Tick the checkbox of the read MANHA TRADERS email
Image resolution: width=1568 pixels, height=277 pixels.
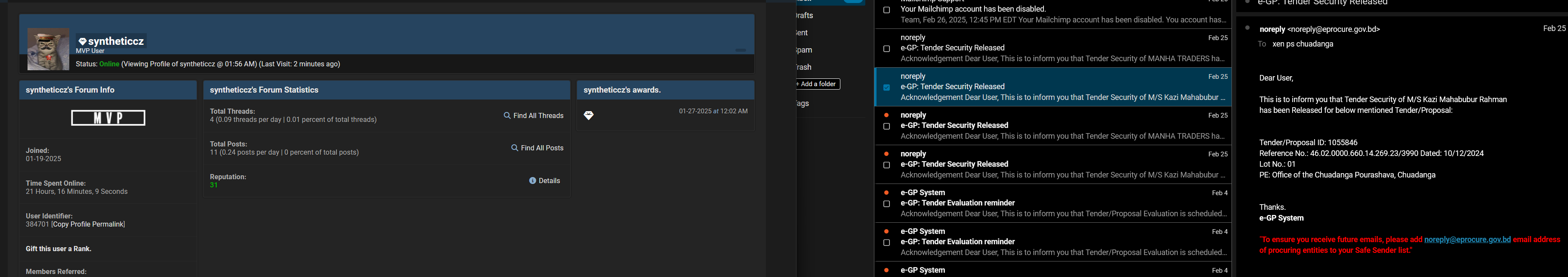tap(886, 49)
